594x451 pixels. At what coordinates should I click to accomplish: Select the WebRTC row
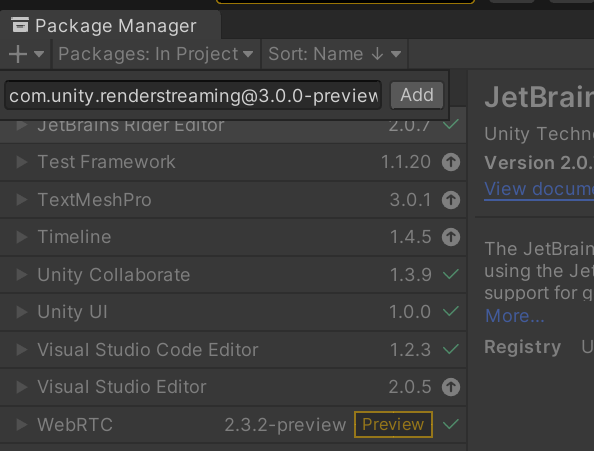pyautogui.click(x=233, y=424)
